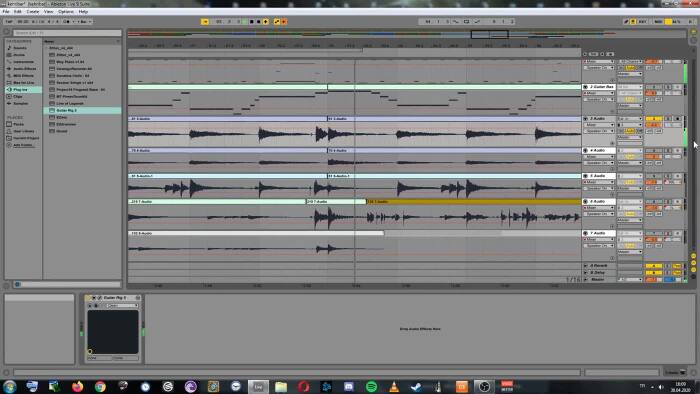This screenshot has height=394, width=700.
Task: Select Guitar Rig 5 in plug-in list
Action: (83, 110)
